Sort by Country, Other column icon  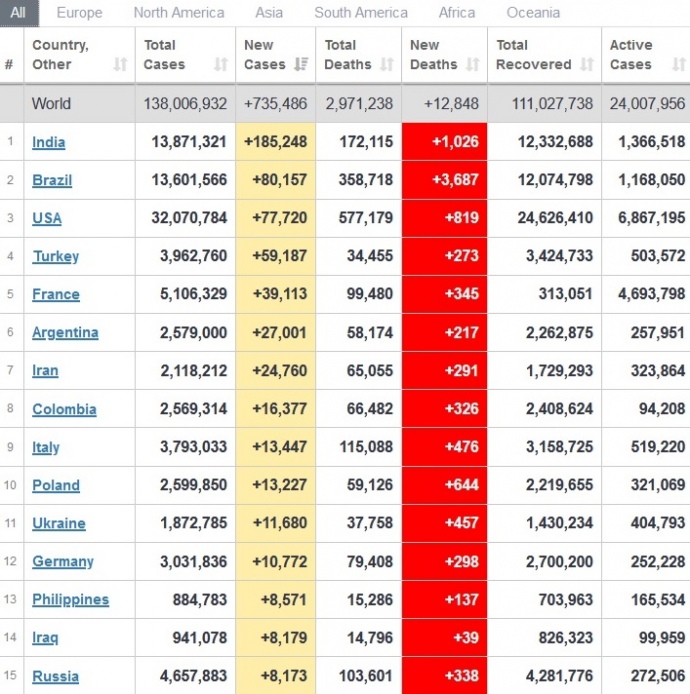pos(120,65)
